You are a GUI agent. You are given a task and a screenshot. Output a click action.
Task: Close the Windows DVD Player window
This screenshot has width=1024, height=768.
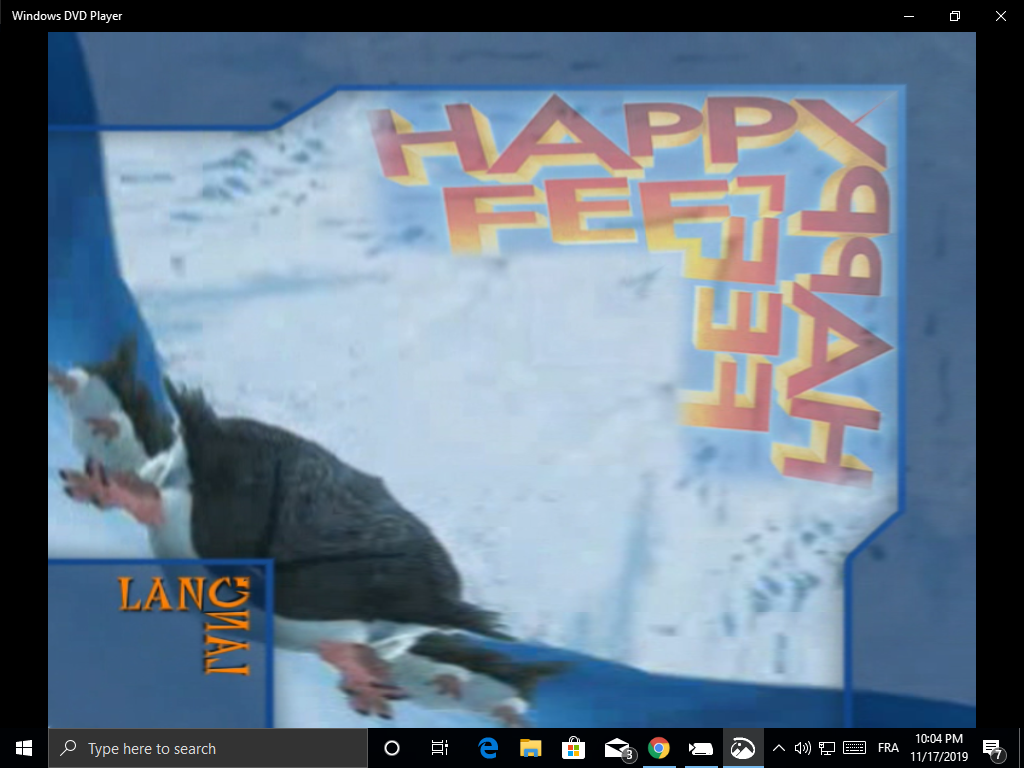[x=1000, y=16]
